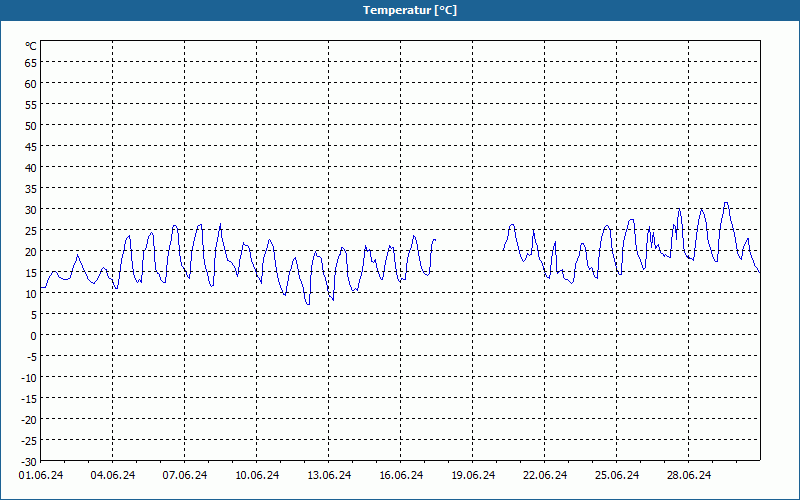Click the -25 value on temperature axis
Viewport: 800px width, 500px height.
[29, 441]
